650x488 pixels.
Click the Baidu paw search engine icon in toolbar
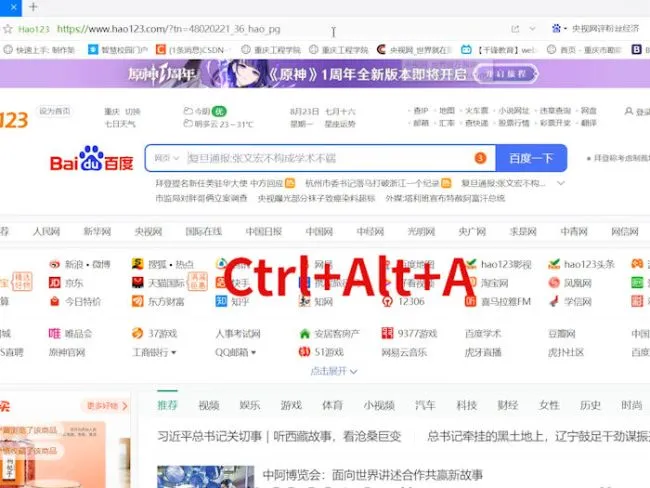(x=556, y=28)
